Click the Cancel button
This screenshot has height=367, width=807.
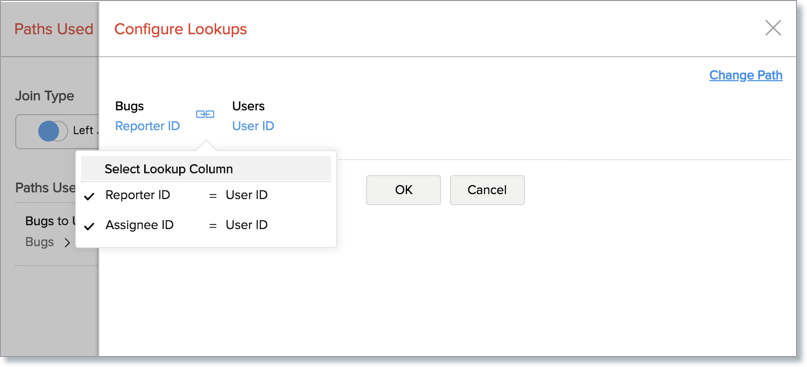coord(487,190)
